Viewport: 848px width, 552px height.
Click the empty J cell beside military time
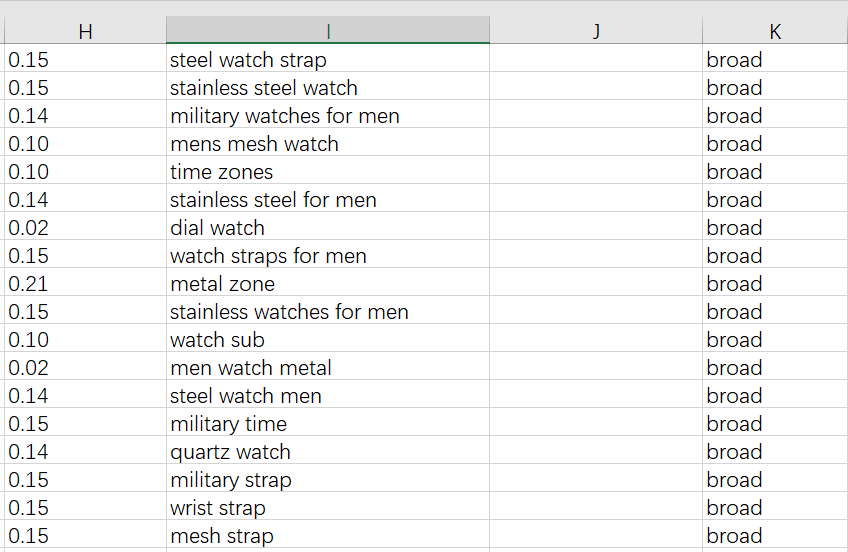click(x=596, y=424)
